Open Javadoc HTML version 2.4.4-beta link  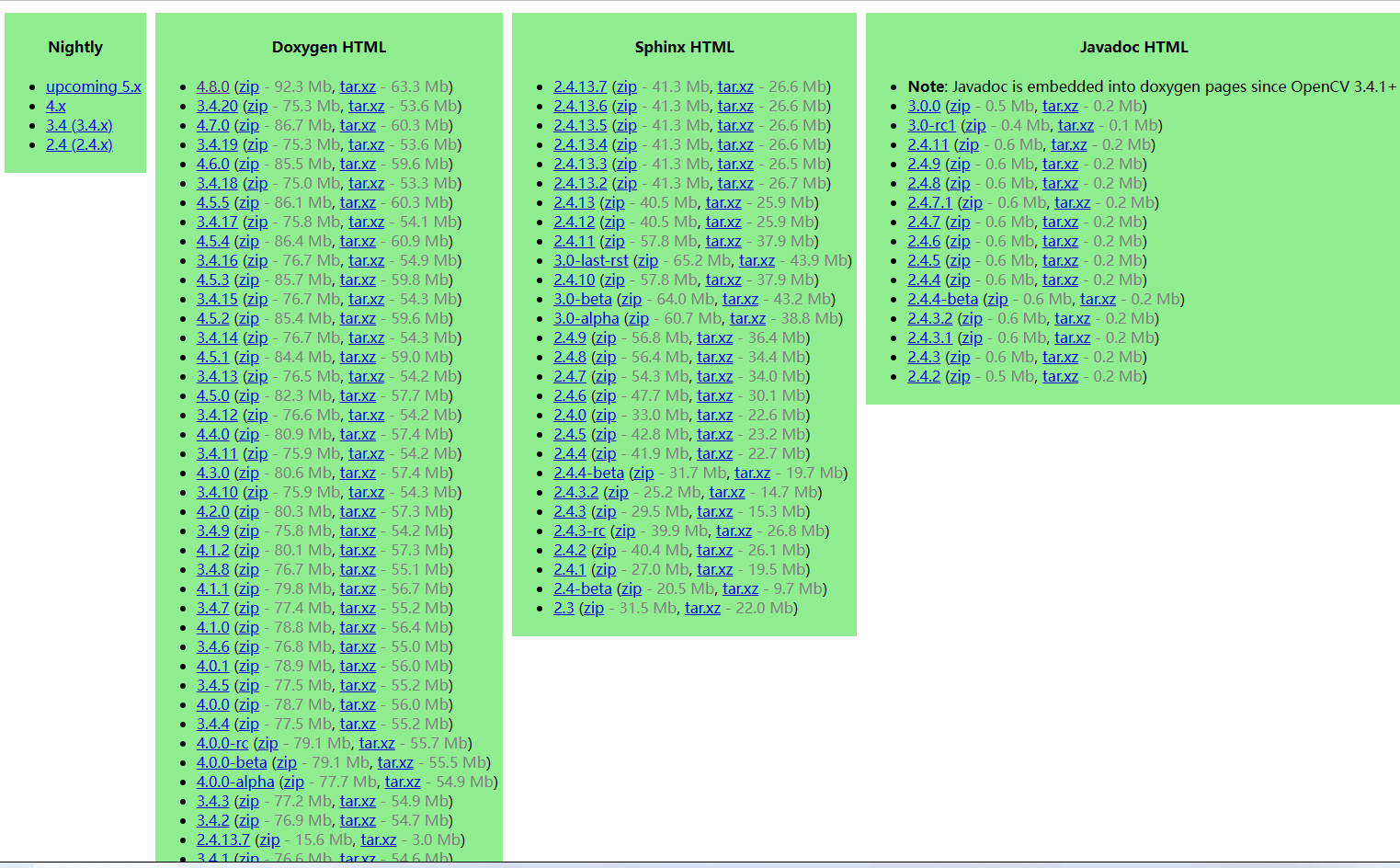[943, 299]
